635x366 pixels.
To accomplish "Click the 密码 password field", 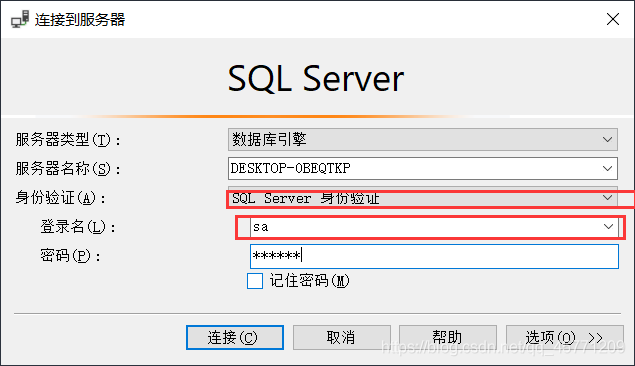I will click(x=434, y=256).
